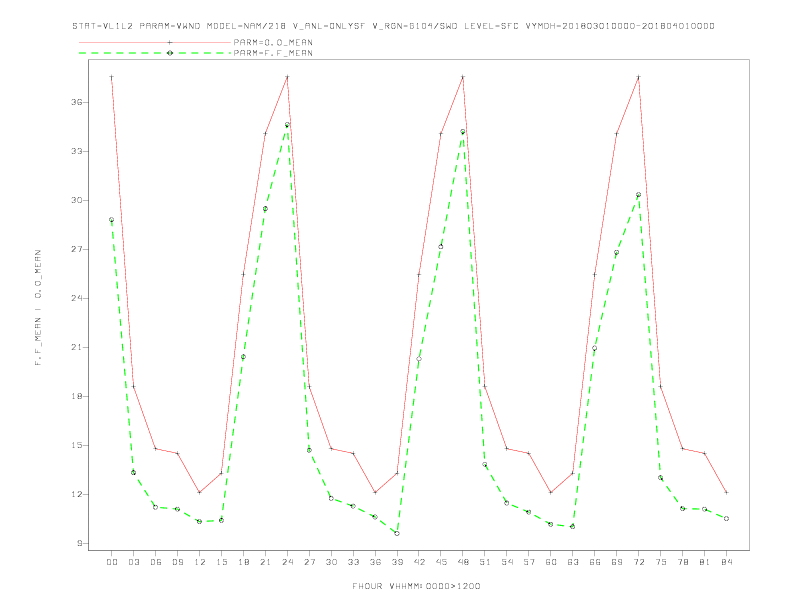Click the y-axis tick label 30

(x=77, y=200)
